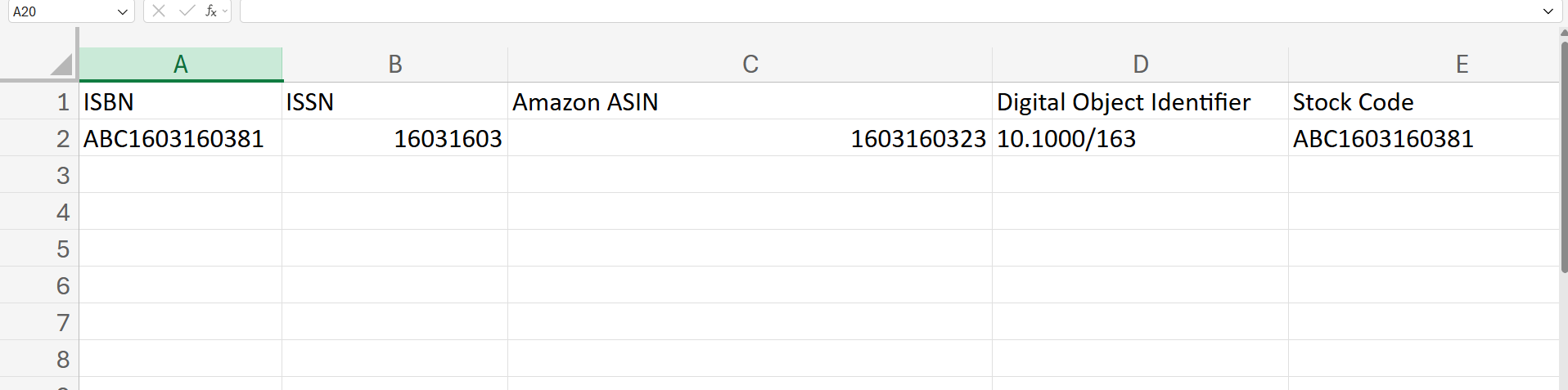The height and width of the screenshot is (390, 1568).
Task: Click the Enter checkmark icon
Action: [x=187, y=11]
